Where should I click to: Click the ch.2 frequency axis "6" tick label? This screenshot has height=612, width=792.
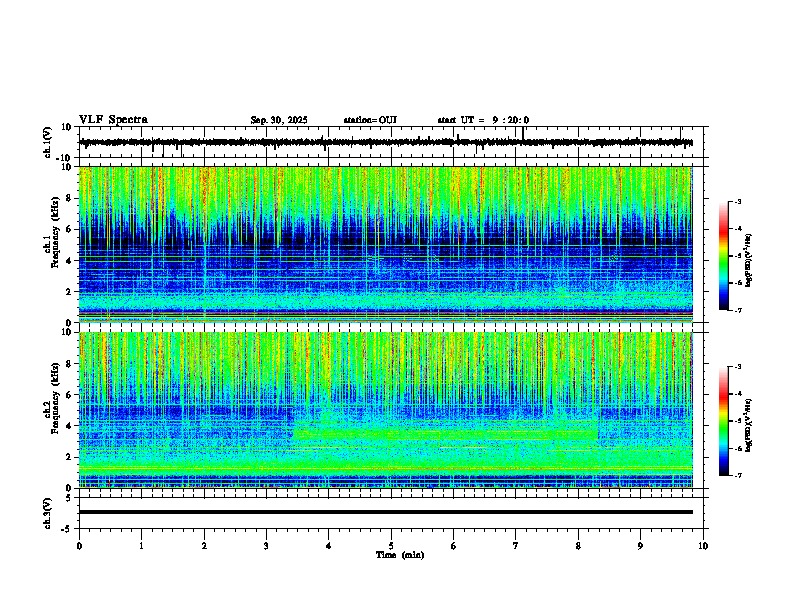tap(70, 395)
